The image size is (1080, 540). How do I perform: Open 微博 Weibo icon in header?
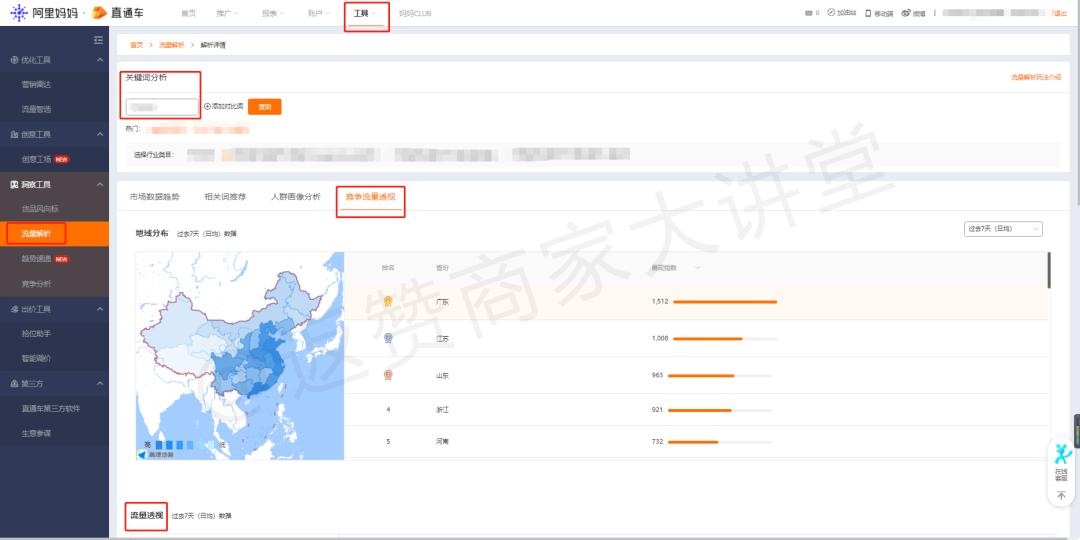(906, 12)
